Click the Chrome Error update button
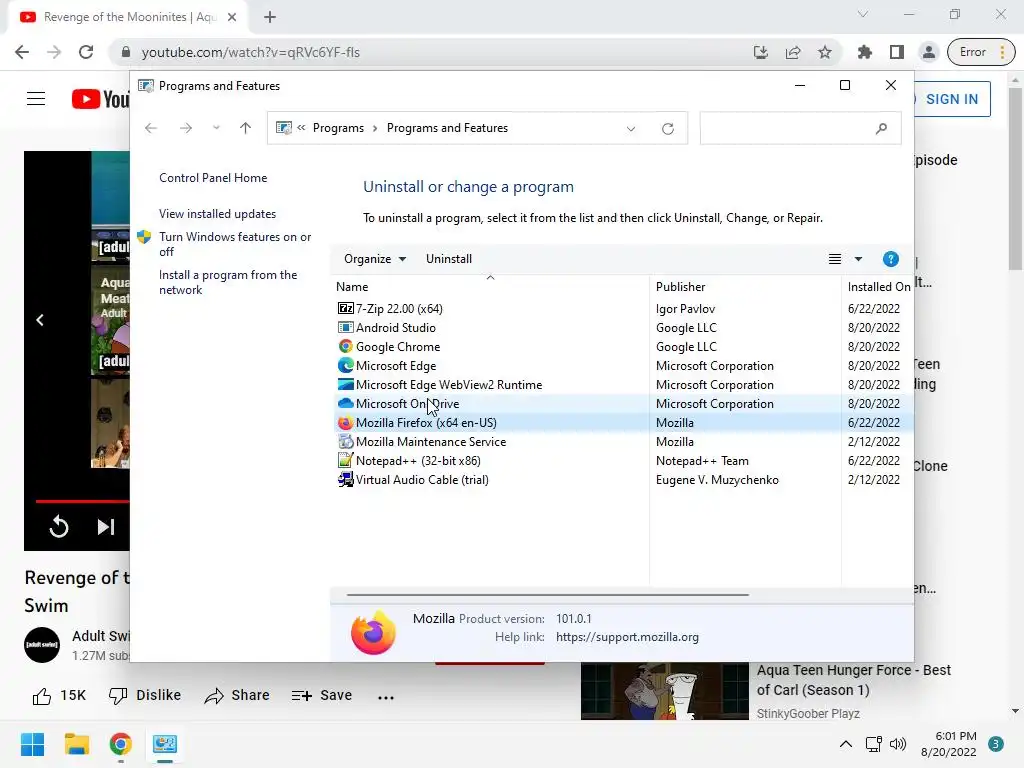This screenshot has height=768, width=1024. [981, 52]
